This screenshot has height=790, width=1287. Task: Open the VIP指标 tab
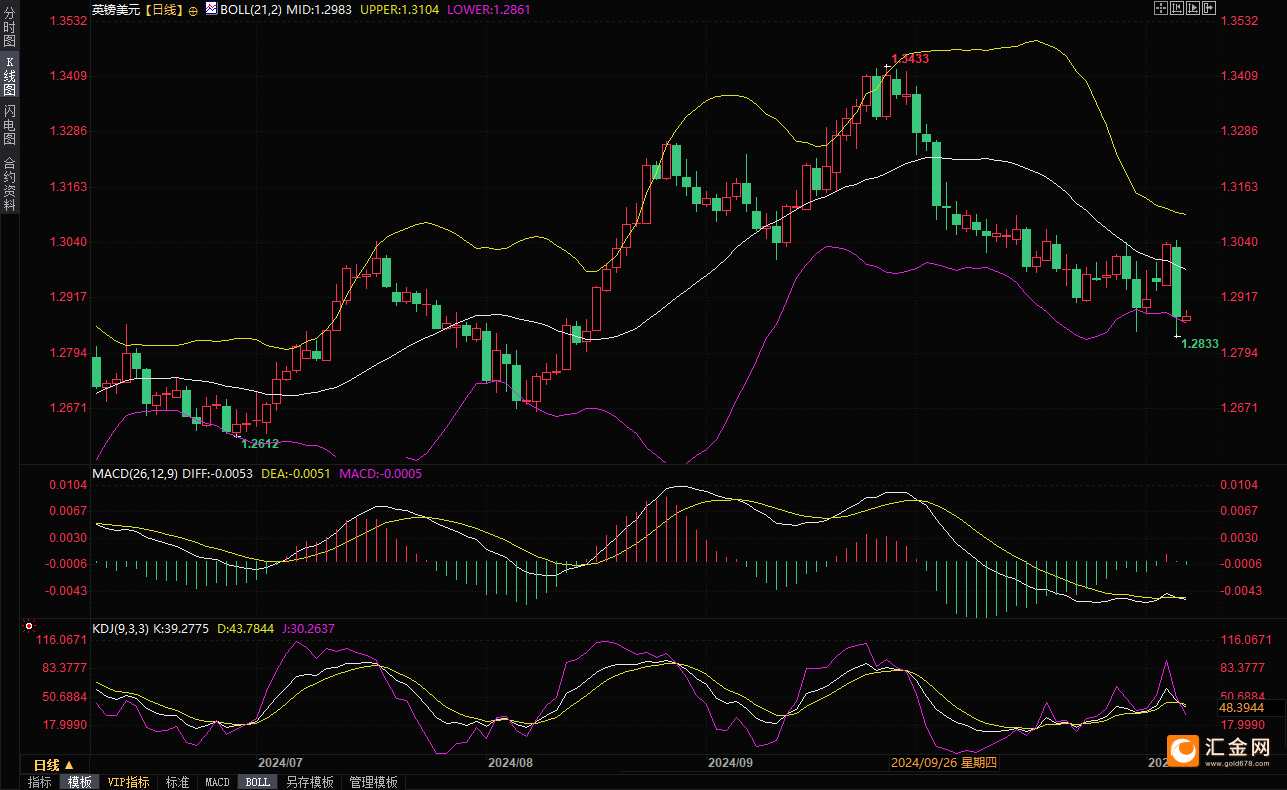[128, 782]
